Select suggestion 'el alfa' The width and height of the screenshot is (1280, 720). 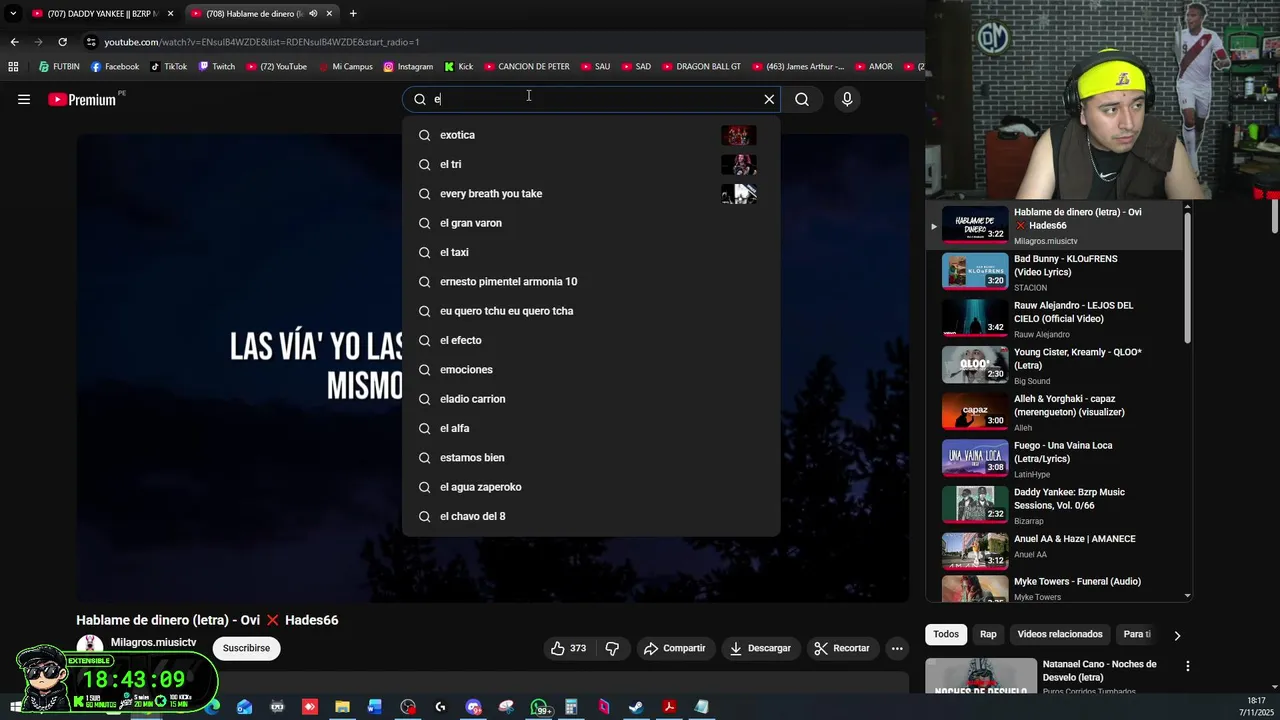click(591, 428)
